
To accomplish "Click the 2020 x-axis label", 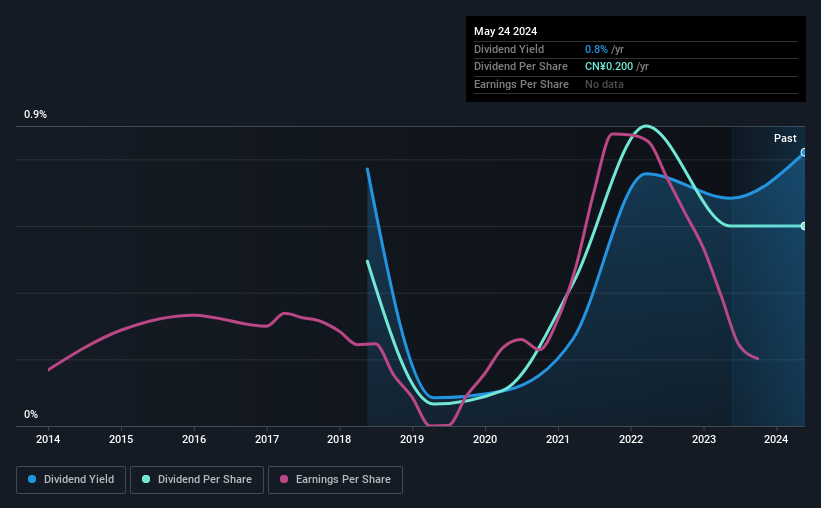I will 485,439.
